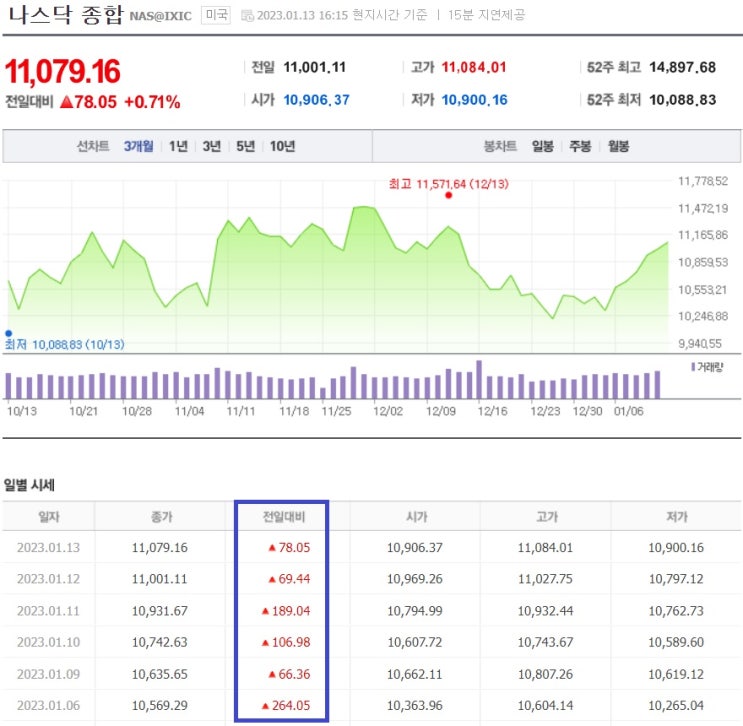
Task: Click the change value 69.44
Action: [294, 579]
